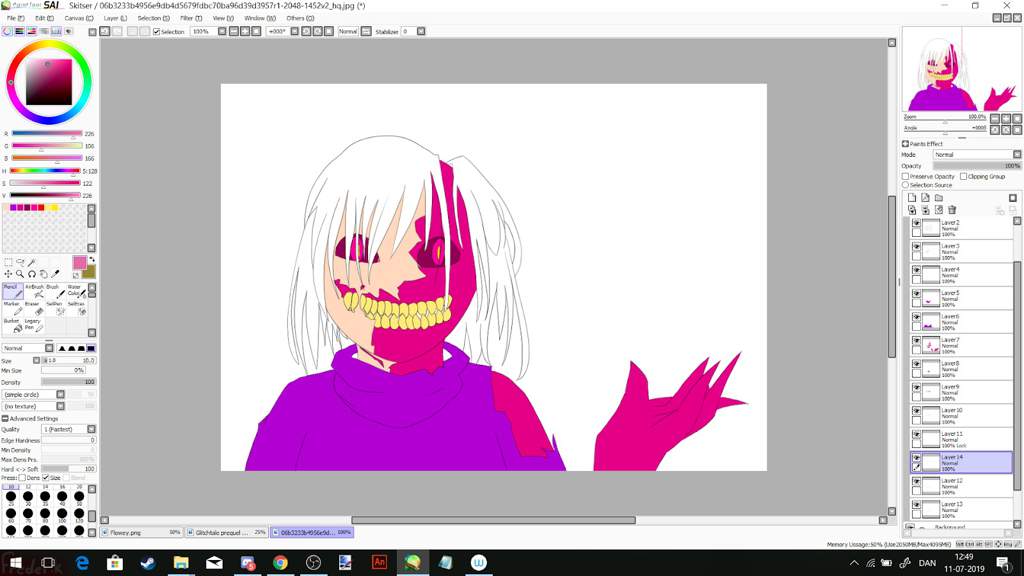Image resolution: width=1024 pixels, height=576 pixels.
Task: Select the Water Color tool
Action: [76, 291]
